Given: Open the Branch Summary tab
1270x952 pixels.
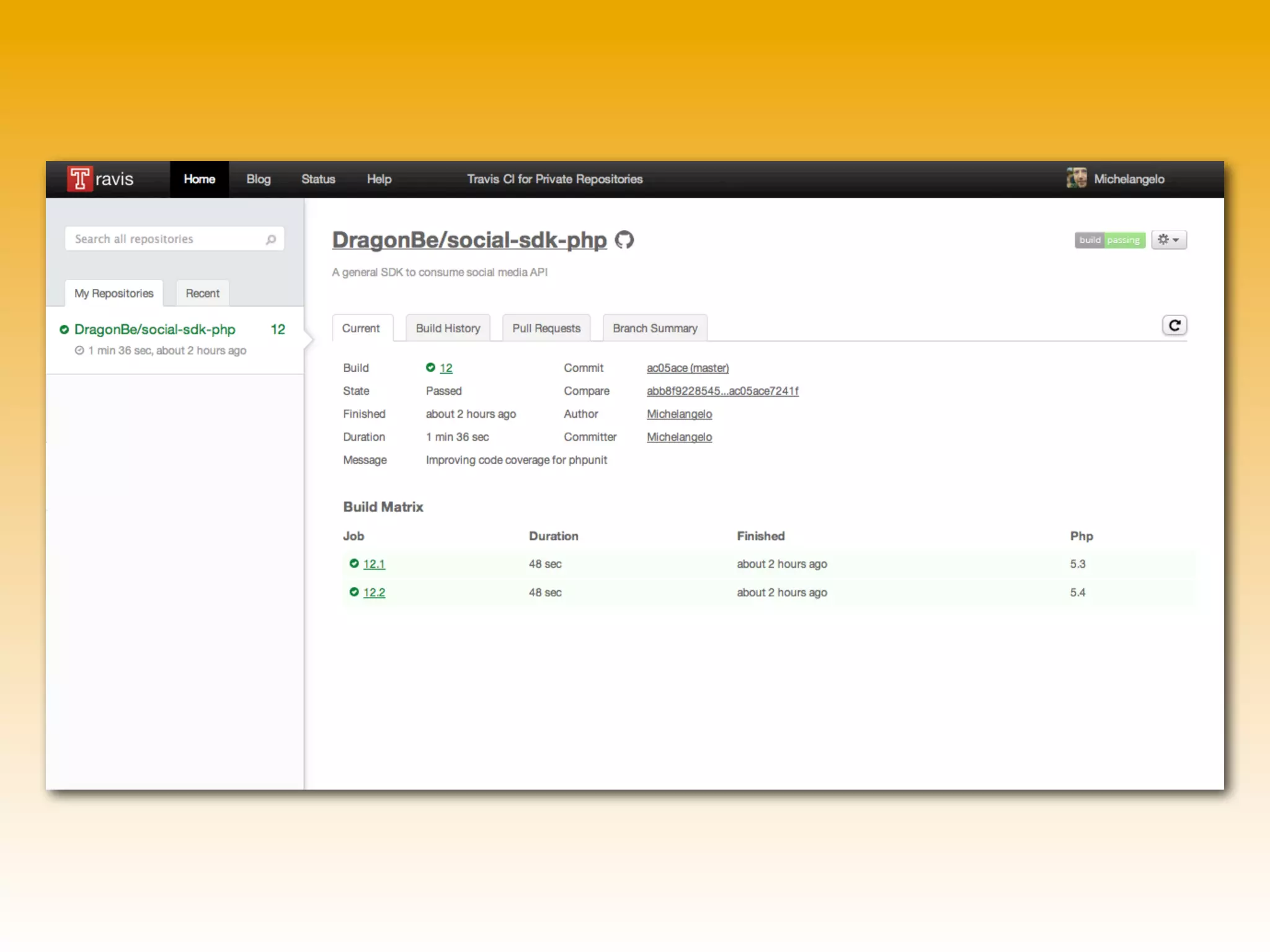Looking at the screenshot, I should pyautogui.click(x=654, y=328).
